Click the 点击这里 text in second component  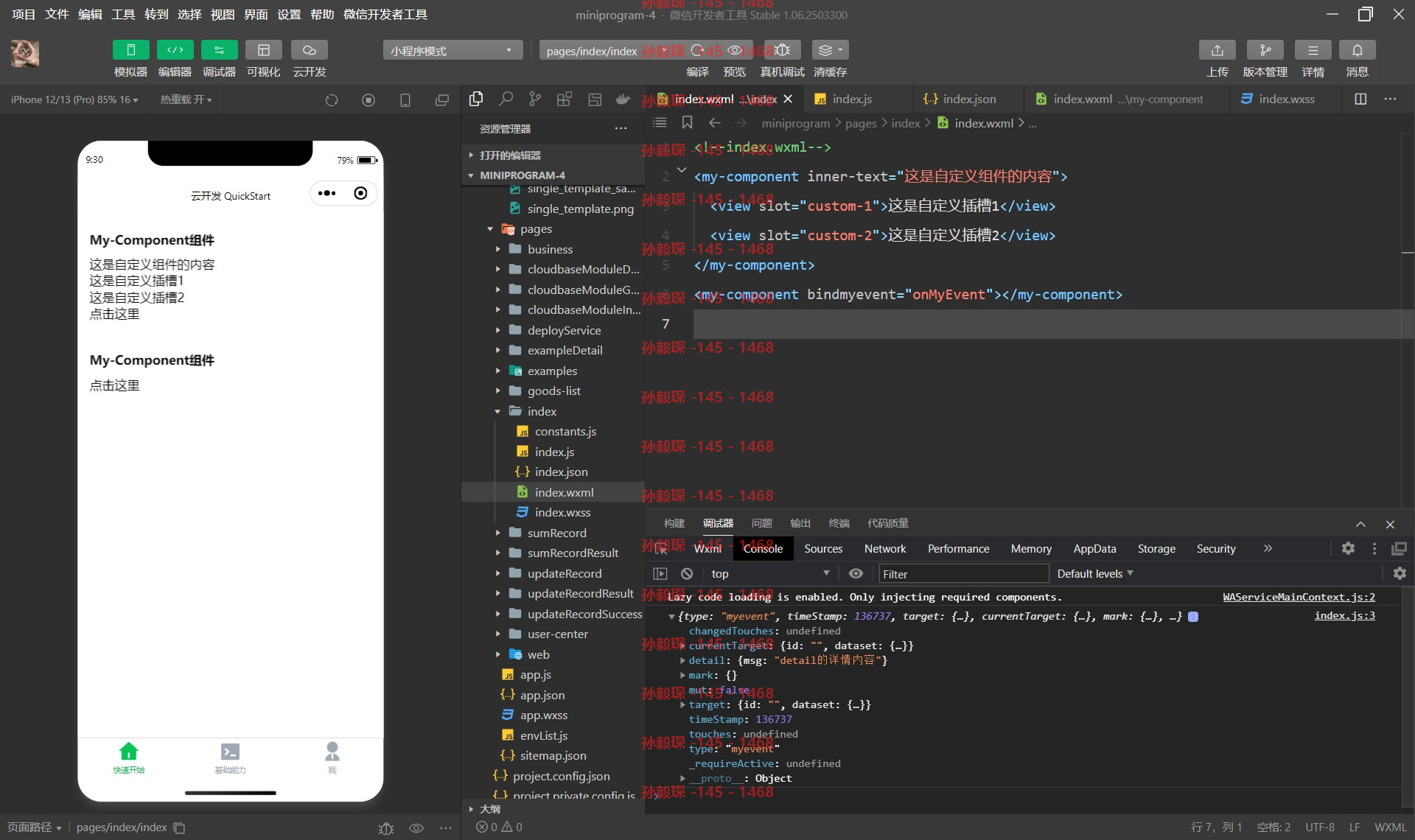tap(114, 385)
